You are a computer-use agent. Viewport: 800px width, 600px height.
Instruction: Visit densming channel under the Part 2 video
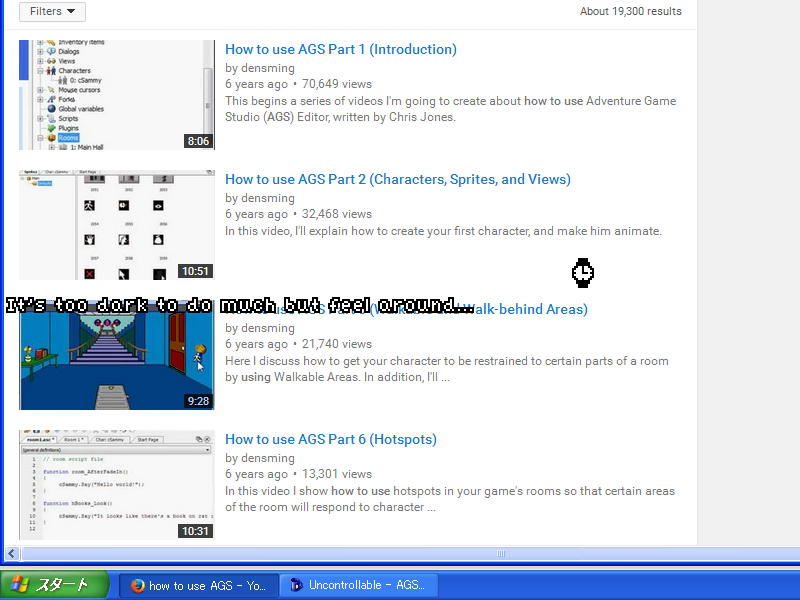coord(267,198)
